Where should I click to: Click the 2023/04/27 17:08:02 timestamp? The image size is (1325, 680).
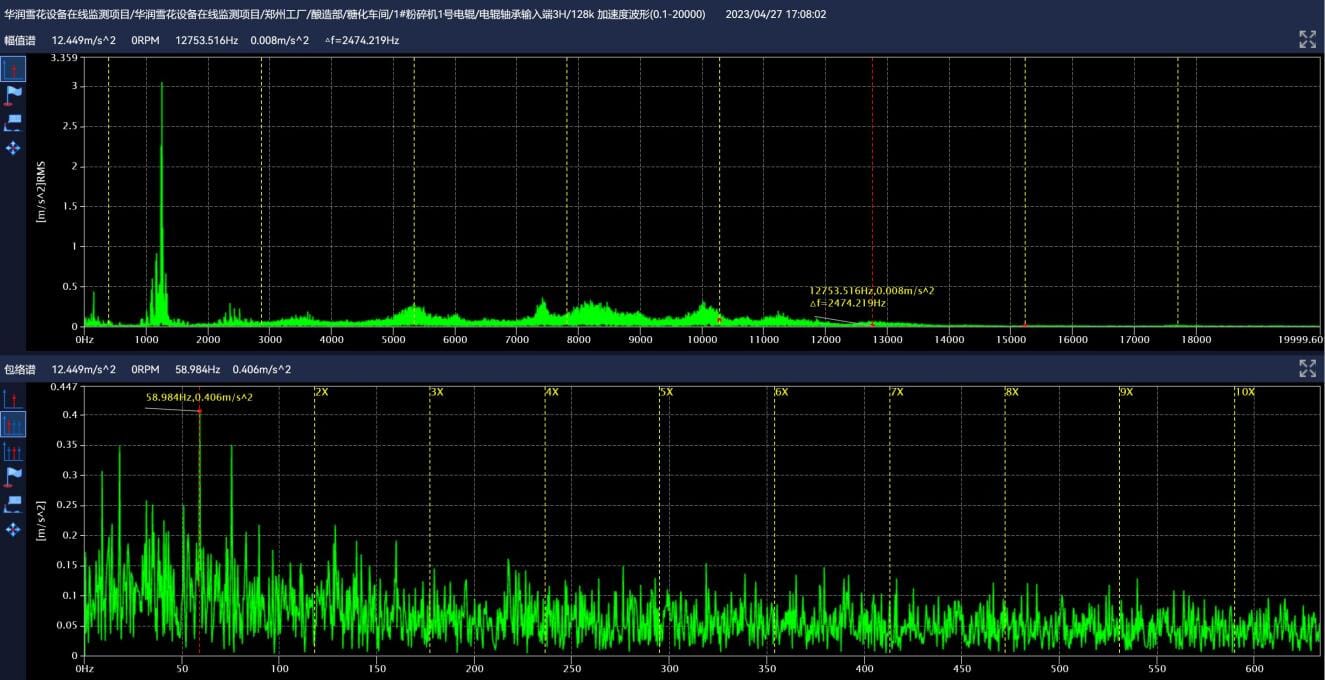tap(775, 14)
